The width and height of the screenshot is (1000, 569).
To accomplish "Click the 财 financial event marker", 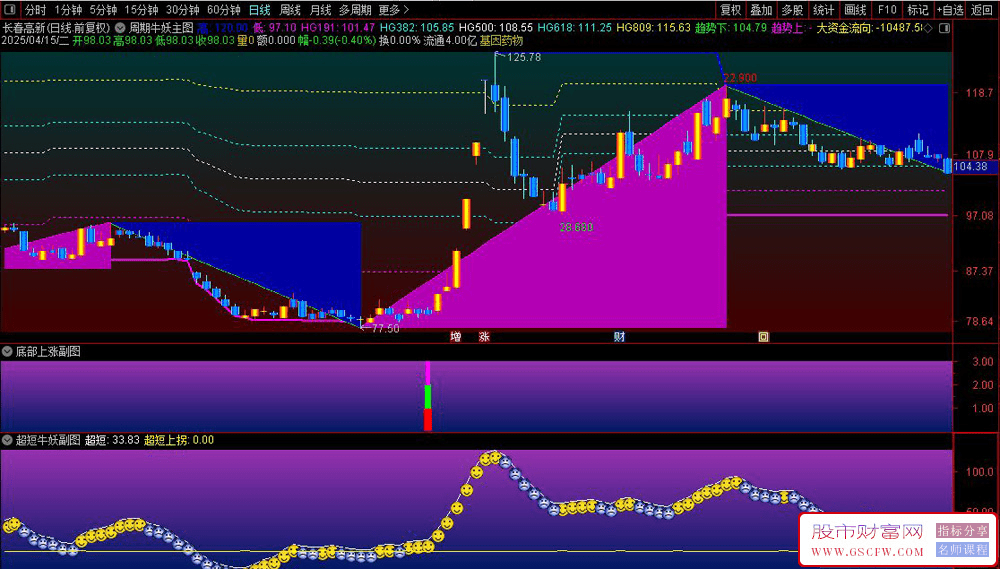I will click(619, 337).
